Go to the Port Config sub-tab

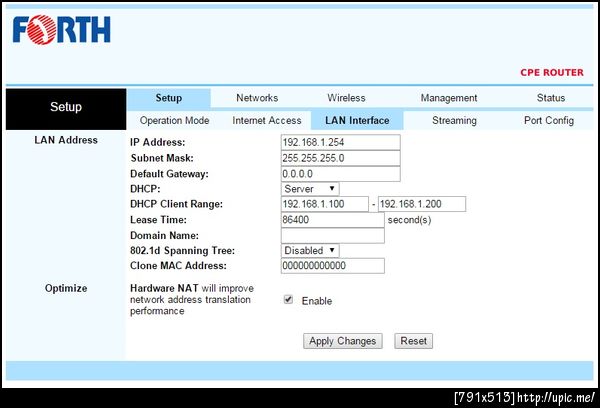point(549,121)
